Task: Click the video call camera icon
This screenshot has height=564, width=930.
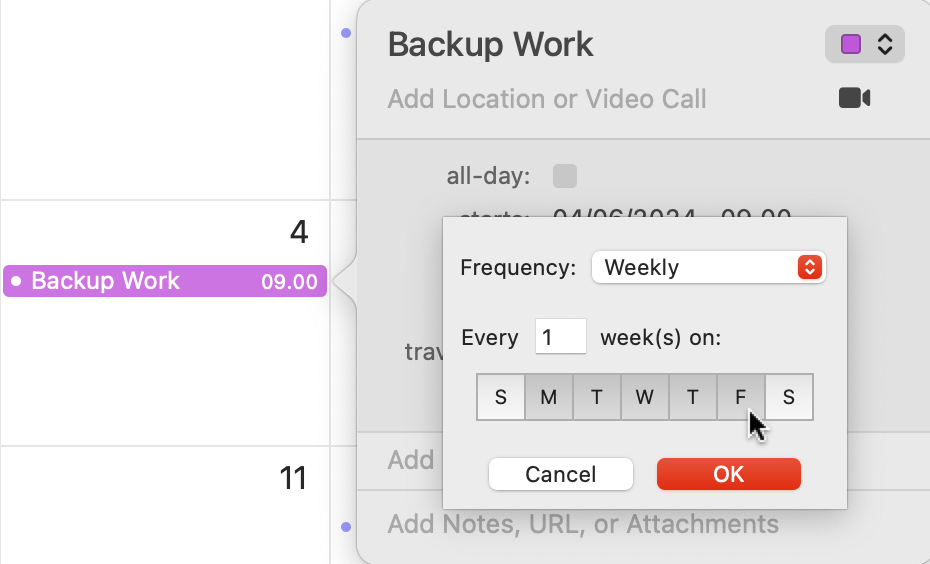Action: tap(854, 98)
